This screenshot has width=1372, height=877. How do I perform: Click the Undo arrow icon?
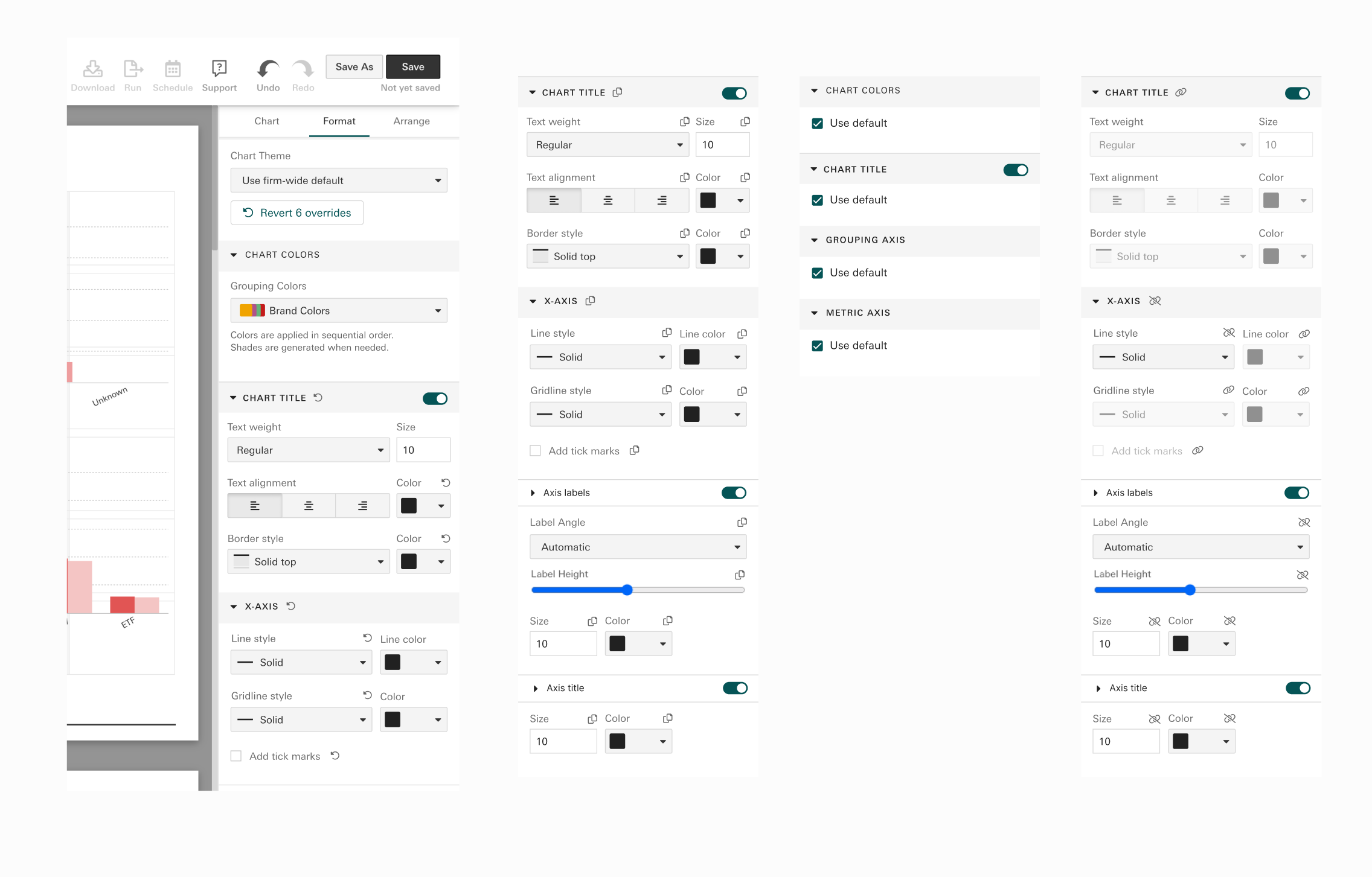[x=268, y=69]
